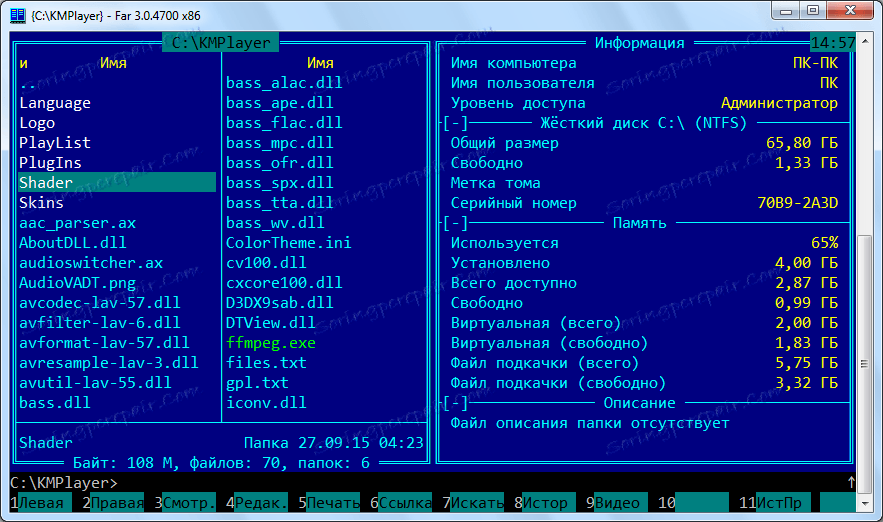Click the 7 Искать function key
The width and height of the screenshot is (883, 522).
pos(473,502)
